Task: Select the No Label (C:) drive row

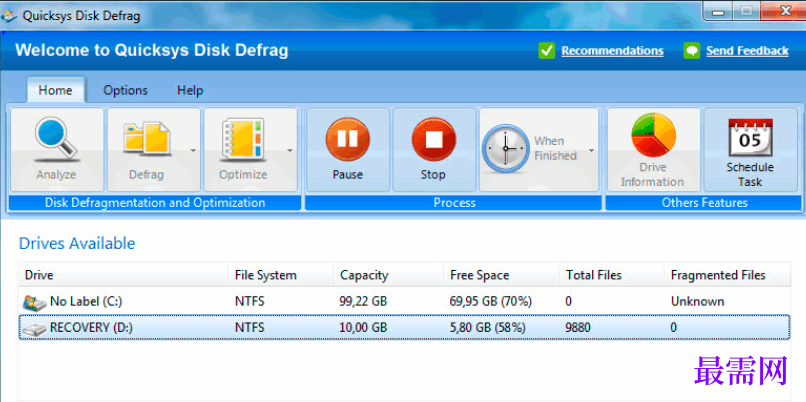Action: coord(405,302)
